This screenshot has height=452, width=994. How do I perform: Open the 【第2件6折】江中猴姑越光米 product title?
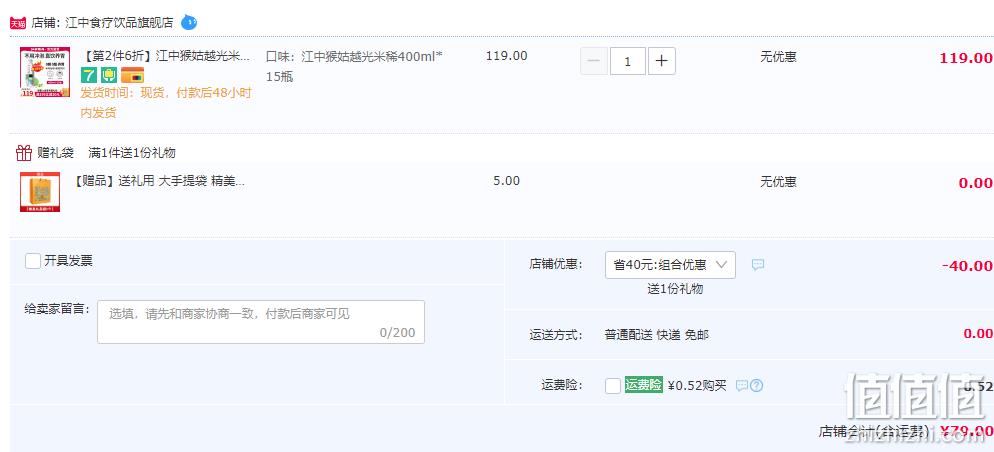[x=165, y=56]
